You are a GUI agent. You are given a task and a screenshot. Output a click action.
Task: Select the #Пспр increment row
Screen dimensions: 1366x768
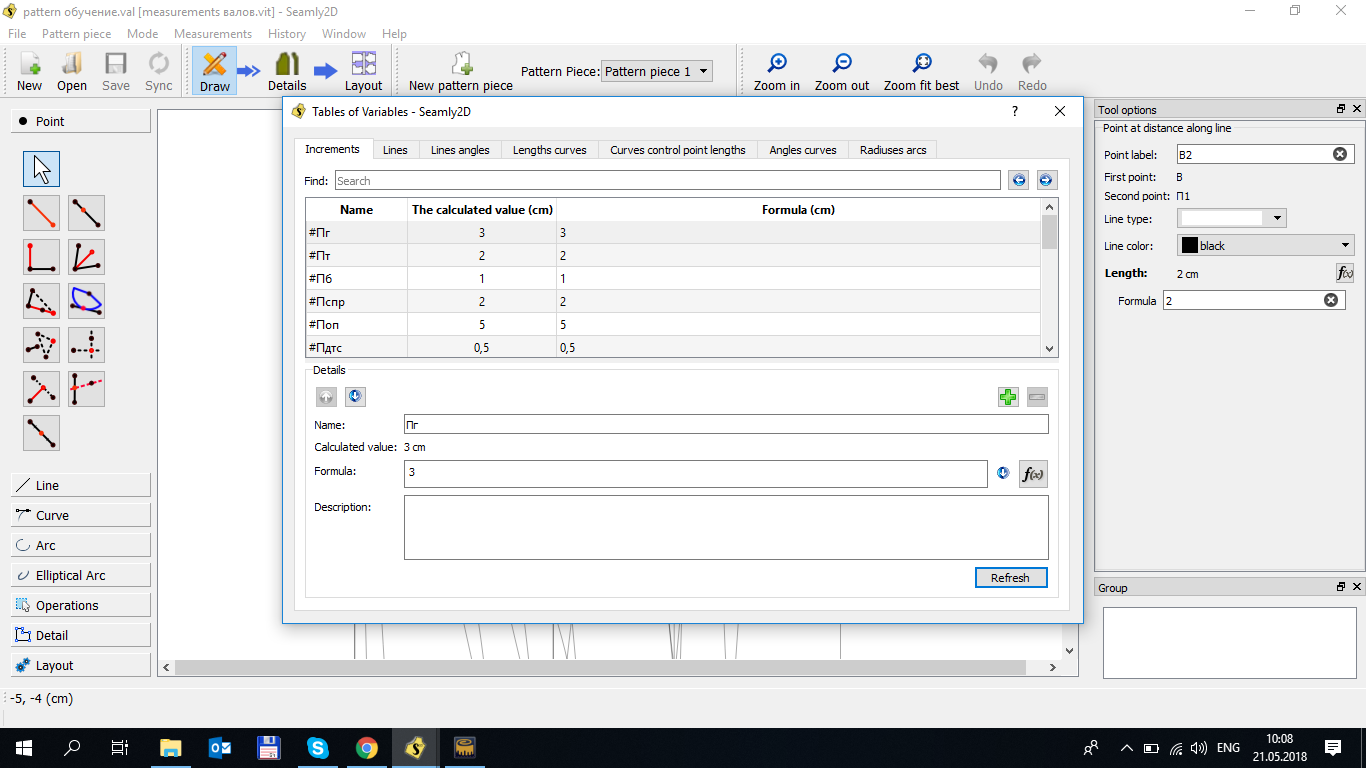pos(673,302)
